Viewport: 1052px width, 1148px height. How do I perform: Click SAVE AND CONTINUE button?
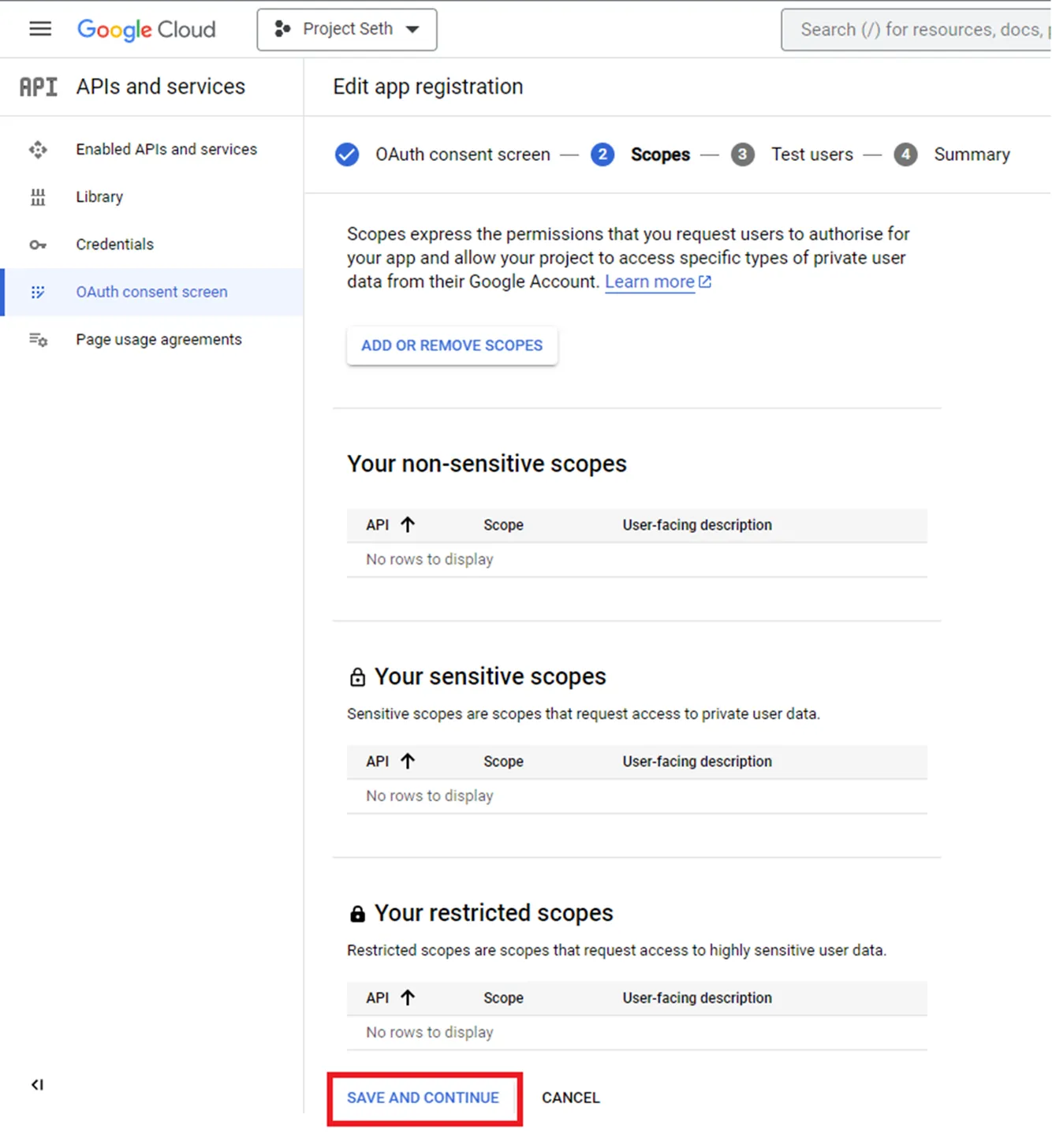[x=423, y=1098]
